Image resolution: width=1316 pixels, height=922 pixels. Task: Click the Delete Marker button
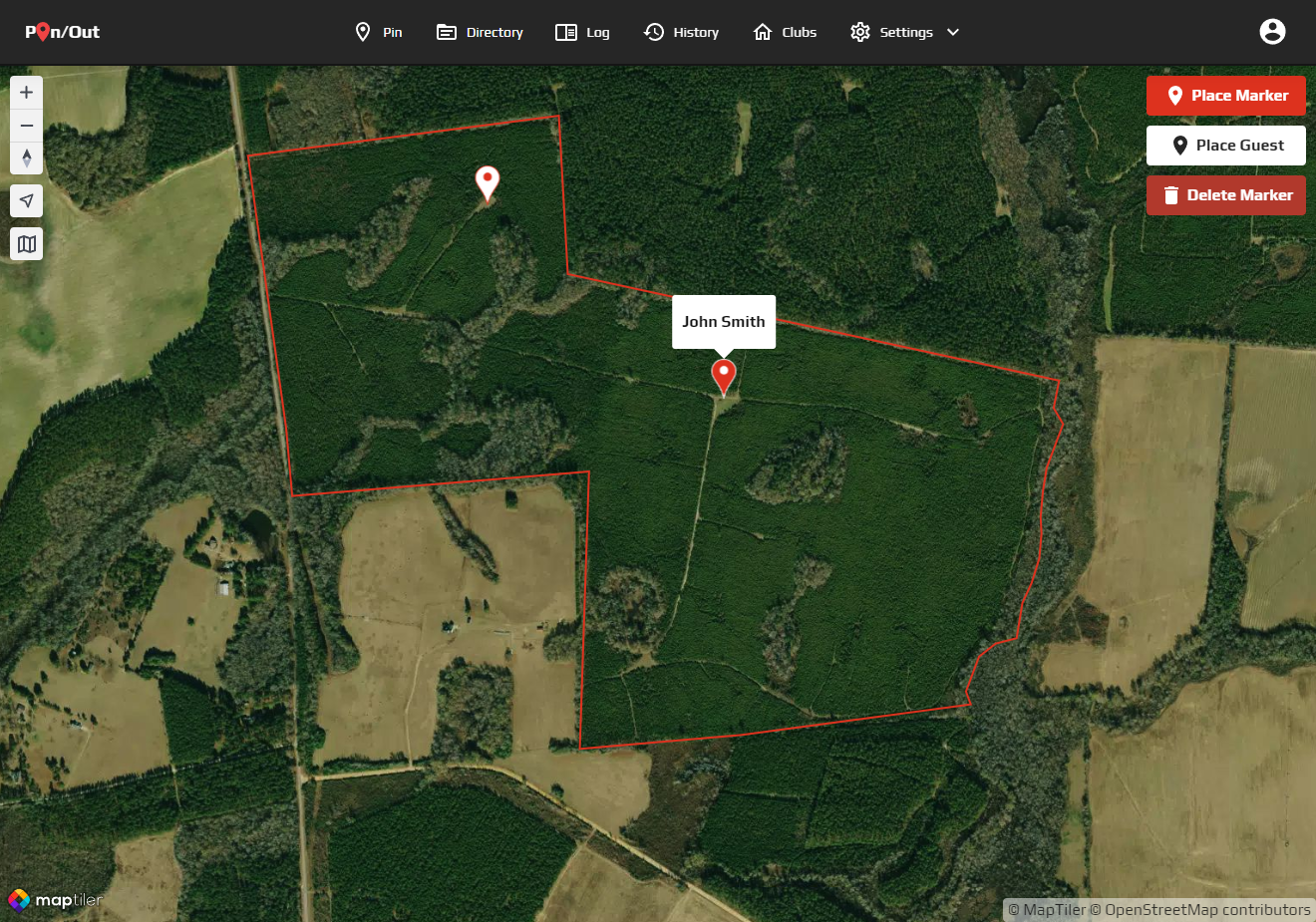coord(1226,195)
